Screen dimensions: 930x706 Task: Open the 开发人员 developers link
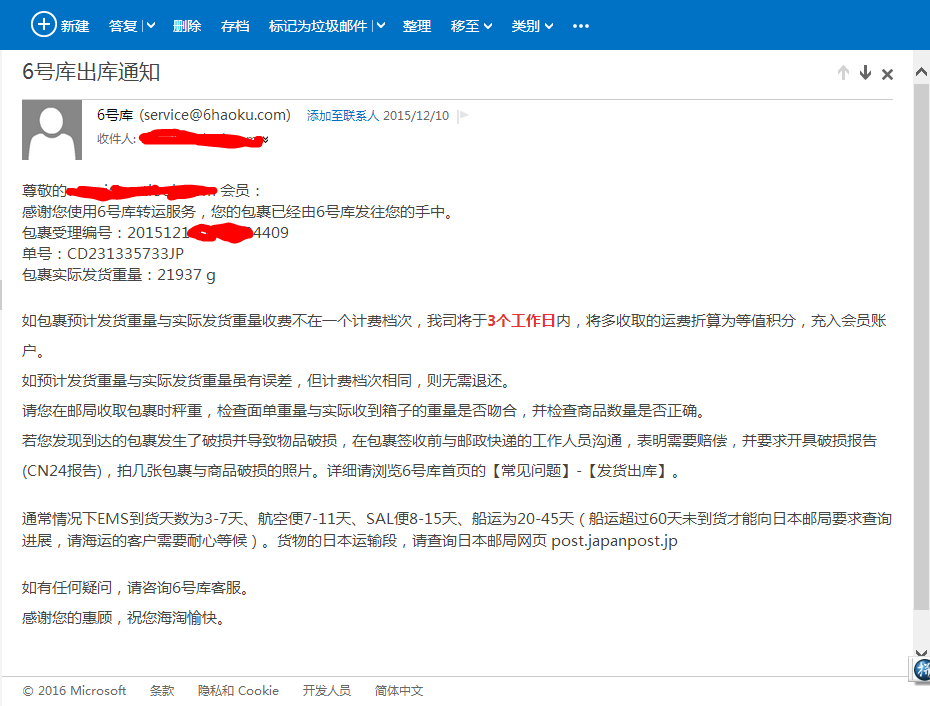click(x=326, y=691)
